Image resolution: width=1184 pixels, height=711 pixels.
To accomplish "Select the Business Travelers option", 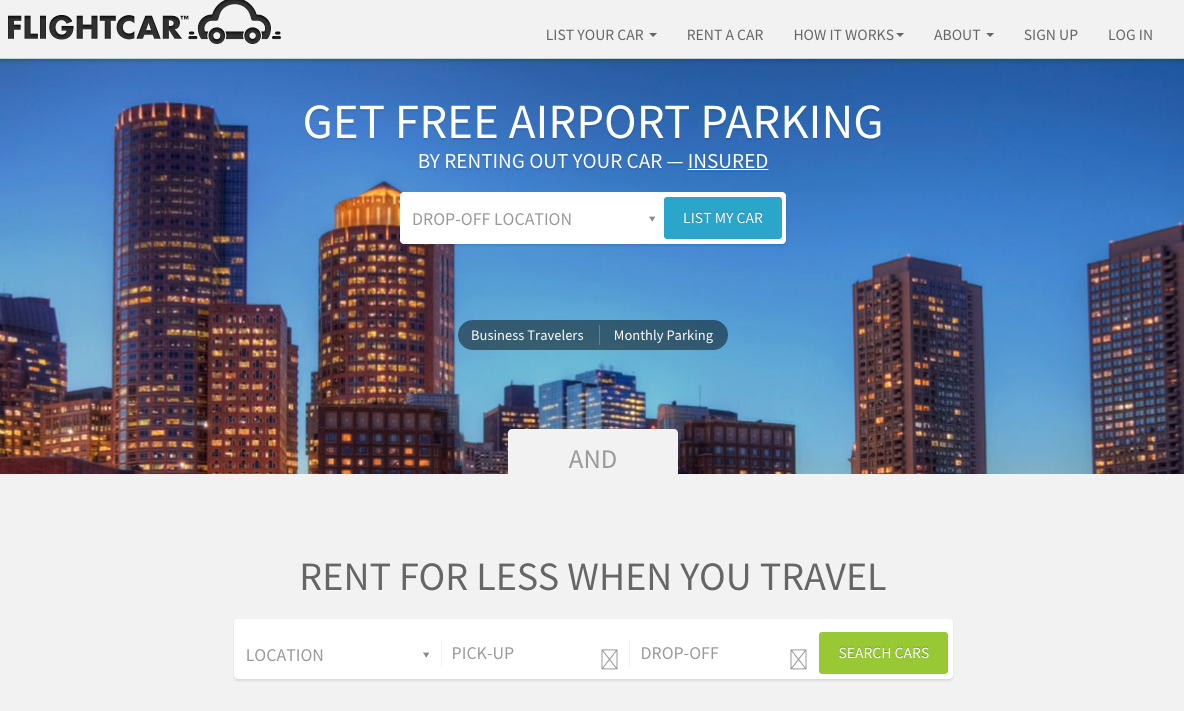I will [527, 335].
